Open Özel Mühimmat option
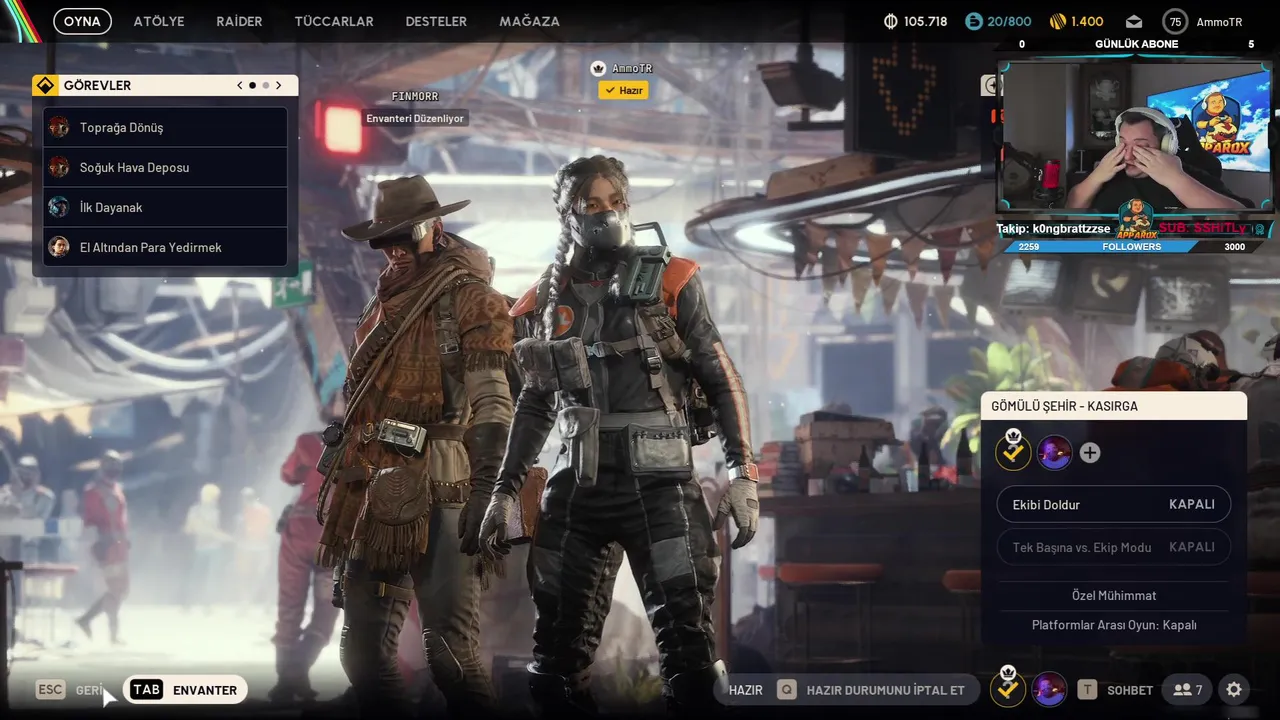The height and width of the screenshot is (720, 1280). coord(1114,595)
